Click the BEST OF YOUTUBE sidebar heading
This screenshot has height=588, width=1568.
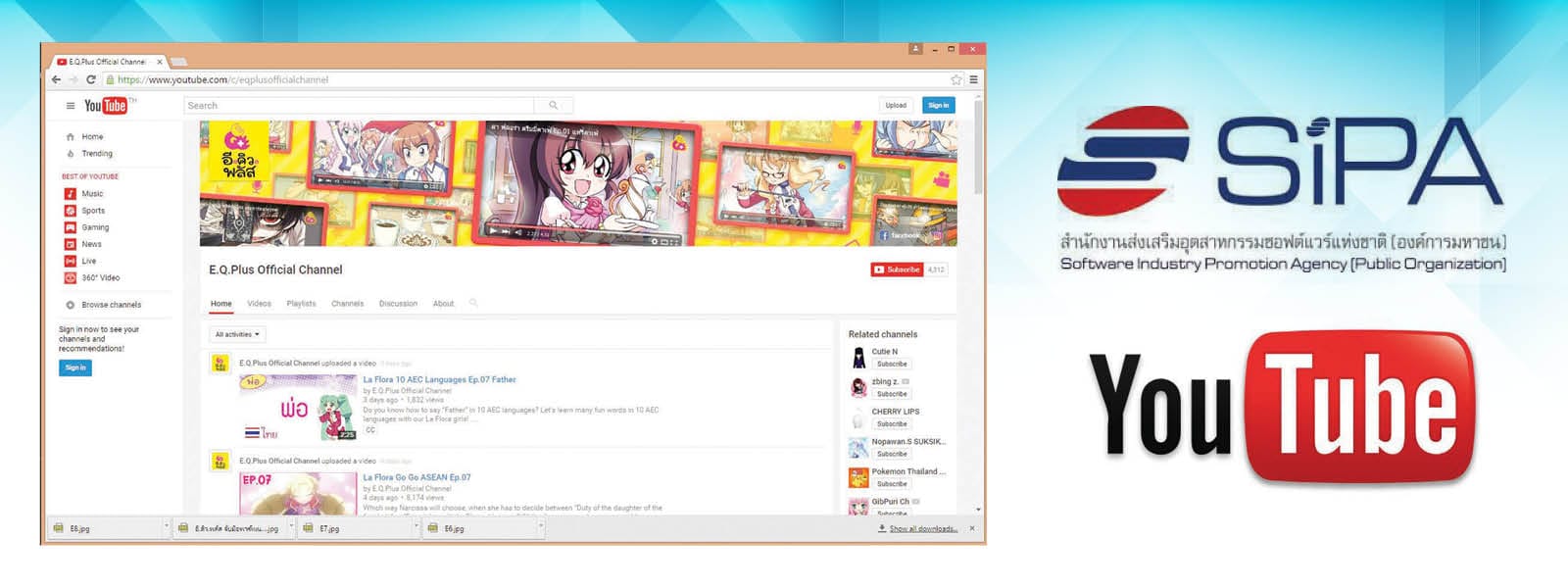90,176
